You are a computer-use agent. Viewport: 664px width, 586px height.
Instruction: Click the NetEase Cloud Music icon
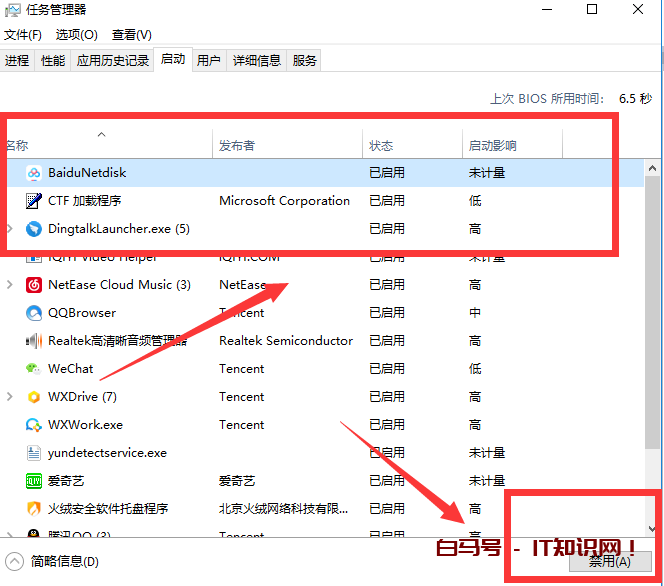34,285
